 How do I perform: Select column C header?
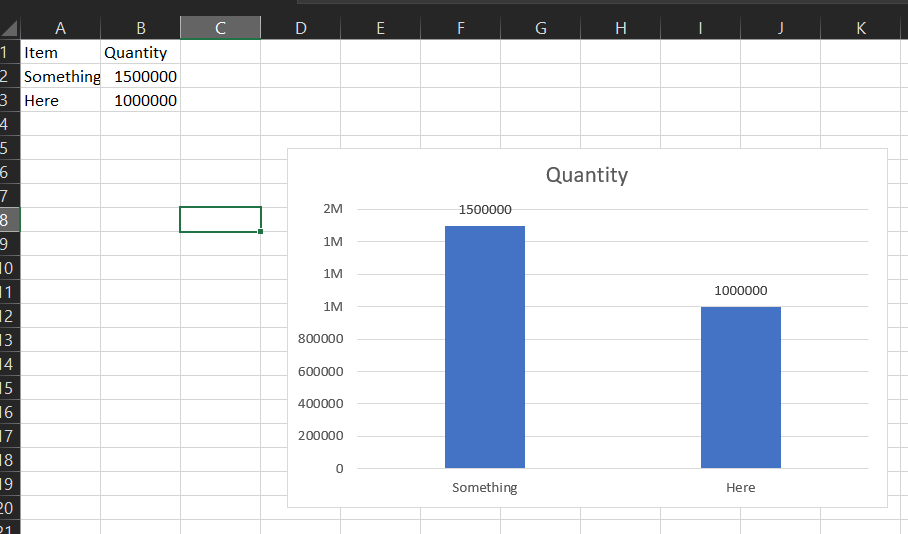(x=221, y=28)
